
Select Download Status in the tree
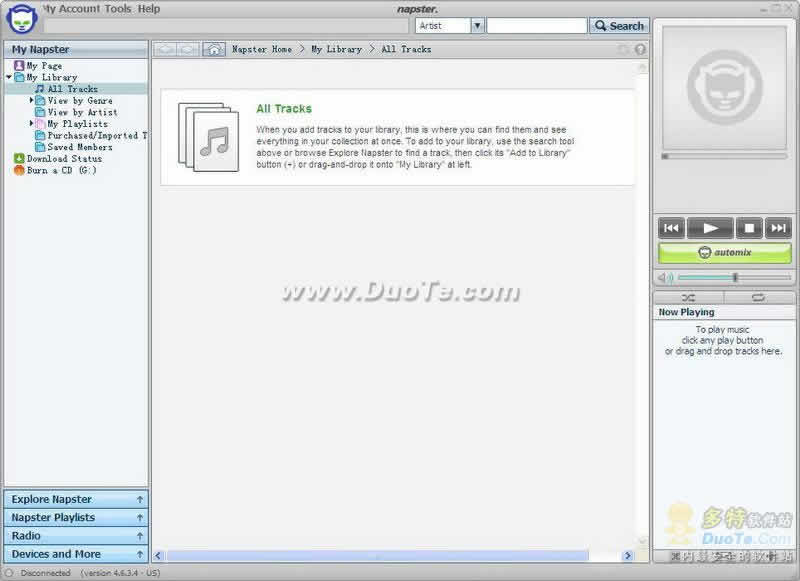[64, 159]
